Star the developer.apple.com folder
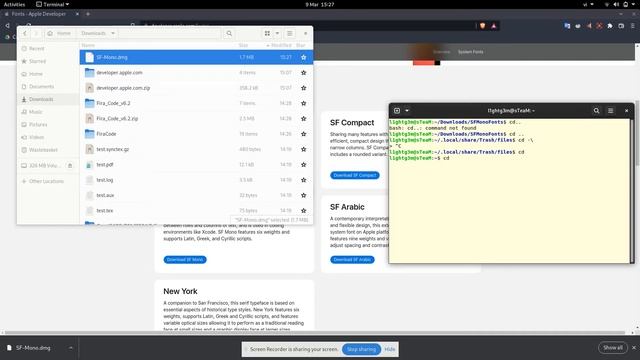640x360 pixels. (x=303, y=73)
